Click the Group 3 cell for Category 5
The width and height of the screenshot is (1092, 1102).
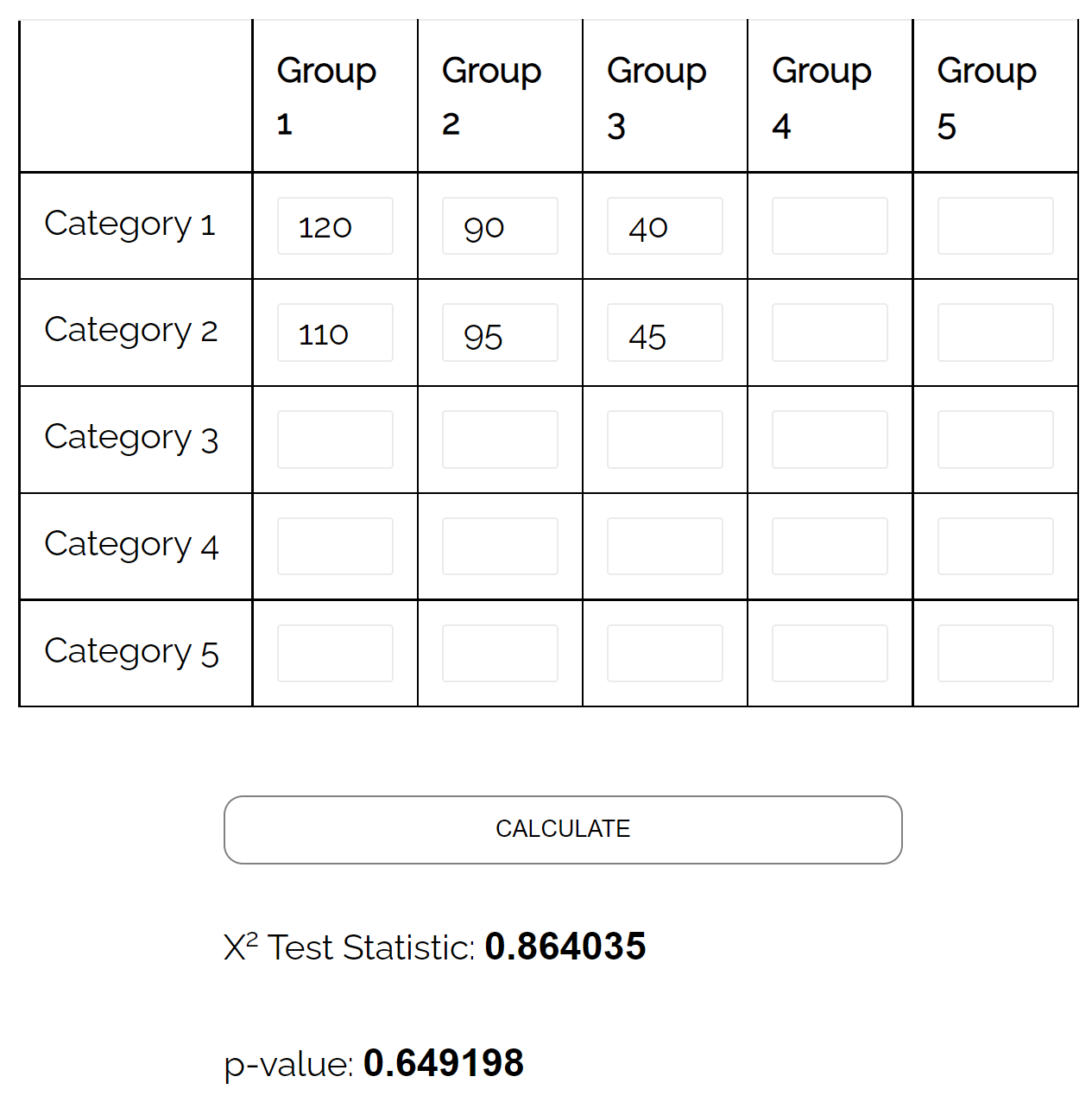click(664, 652)
